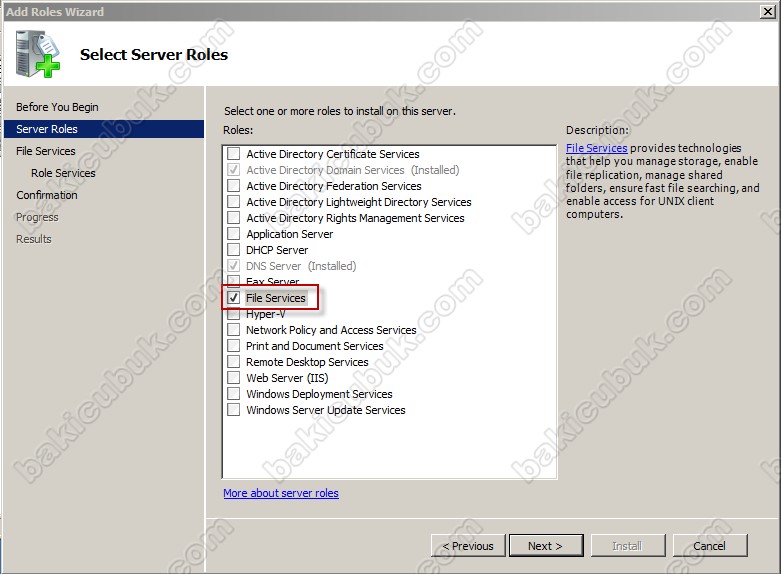Click the Add Roles server icon

coord(37,54)
